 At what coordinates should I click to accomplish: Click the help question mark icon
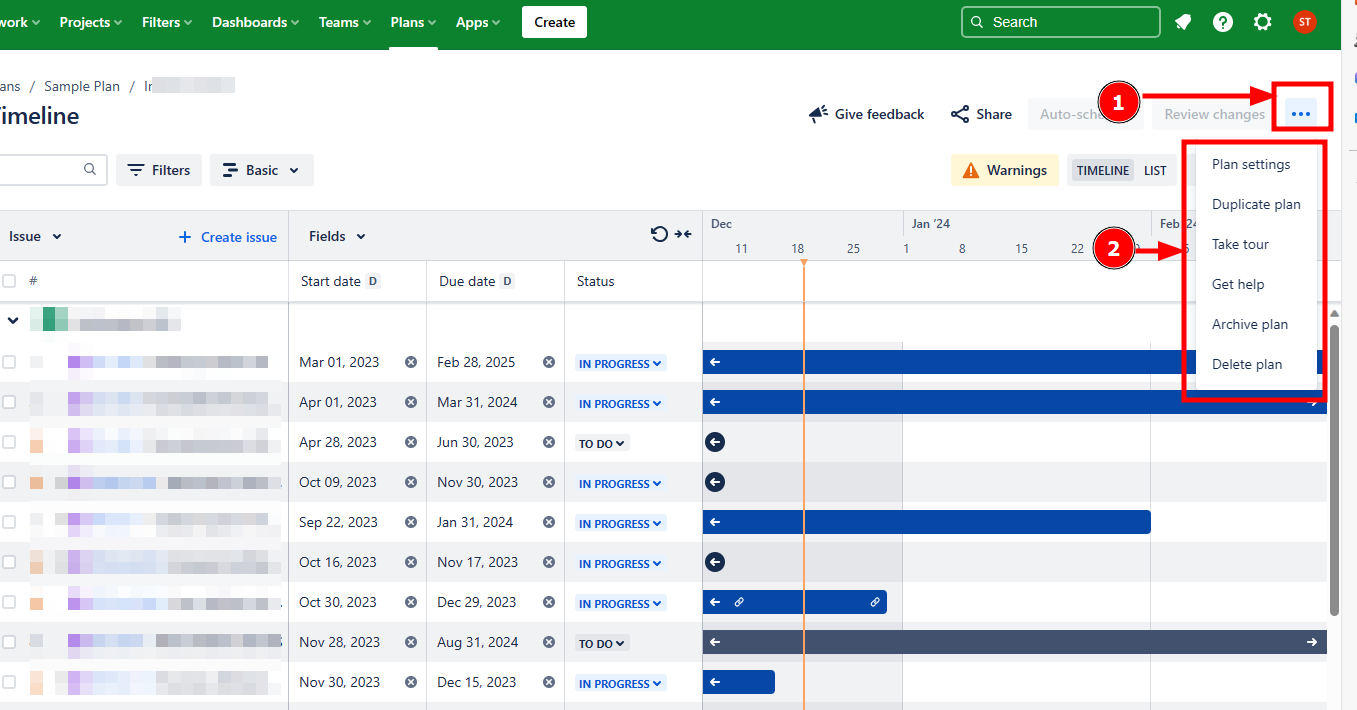[1223, 22]
